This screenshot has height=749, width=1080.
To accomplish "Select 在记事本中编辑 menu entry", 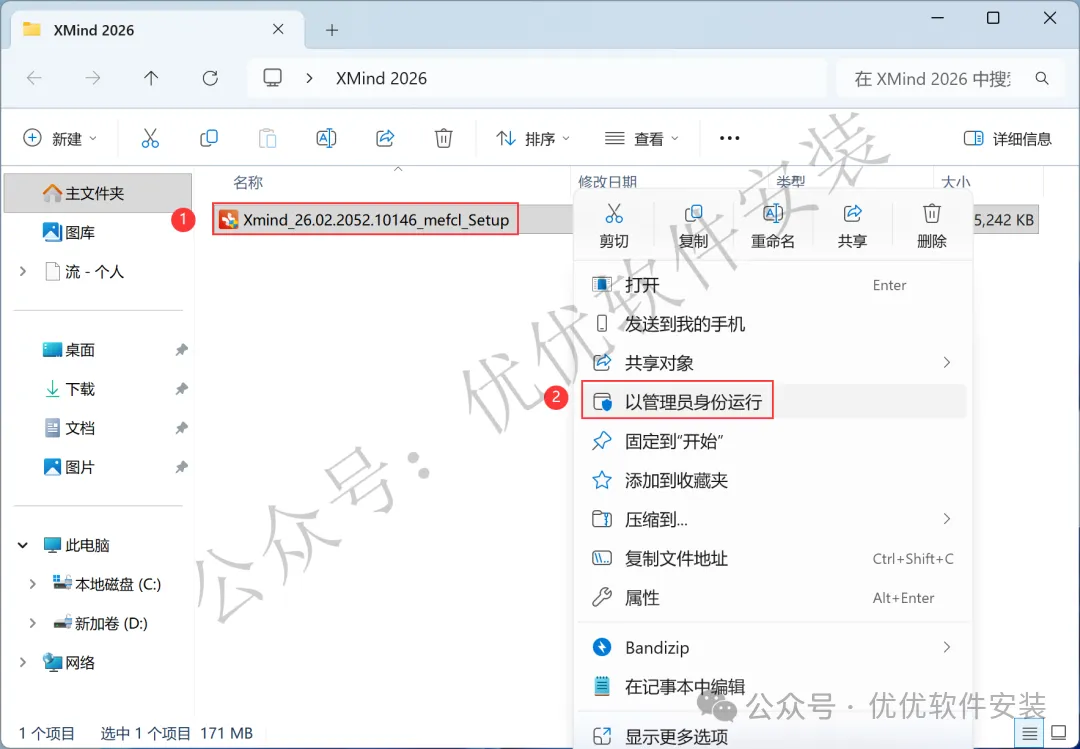I will [x=773, y=686].
